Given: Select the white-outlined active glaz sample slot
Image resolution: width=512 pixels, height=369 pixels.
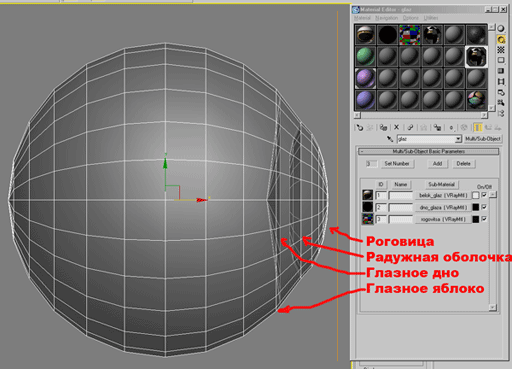Looking at the screenshot, I should [476, 57].
